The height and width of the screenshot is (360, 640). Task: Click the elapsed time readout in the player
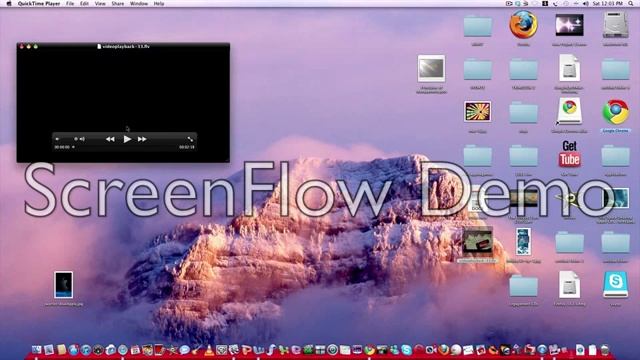[x=62, y=147]
